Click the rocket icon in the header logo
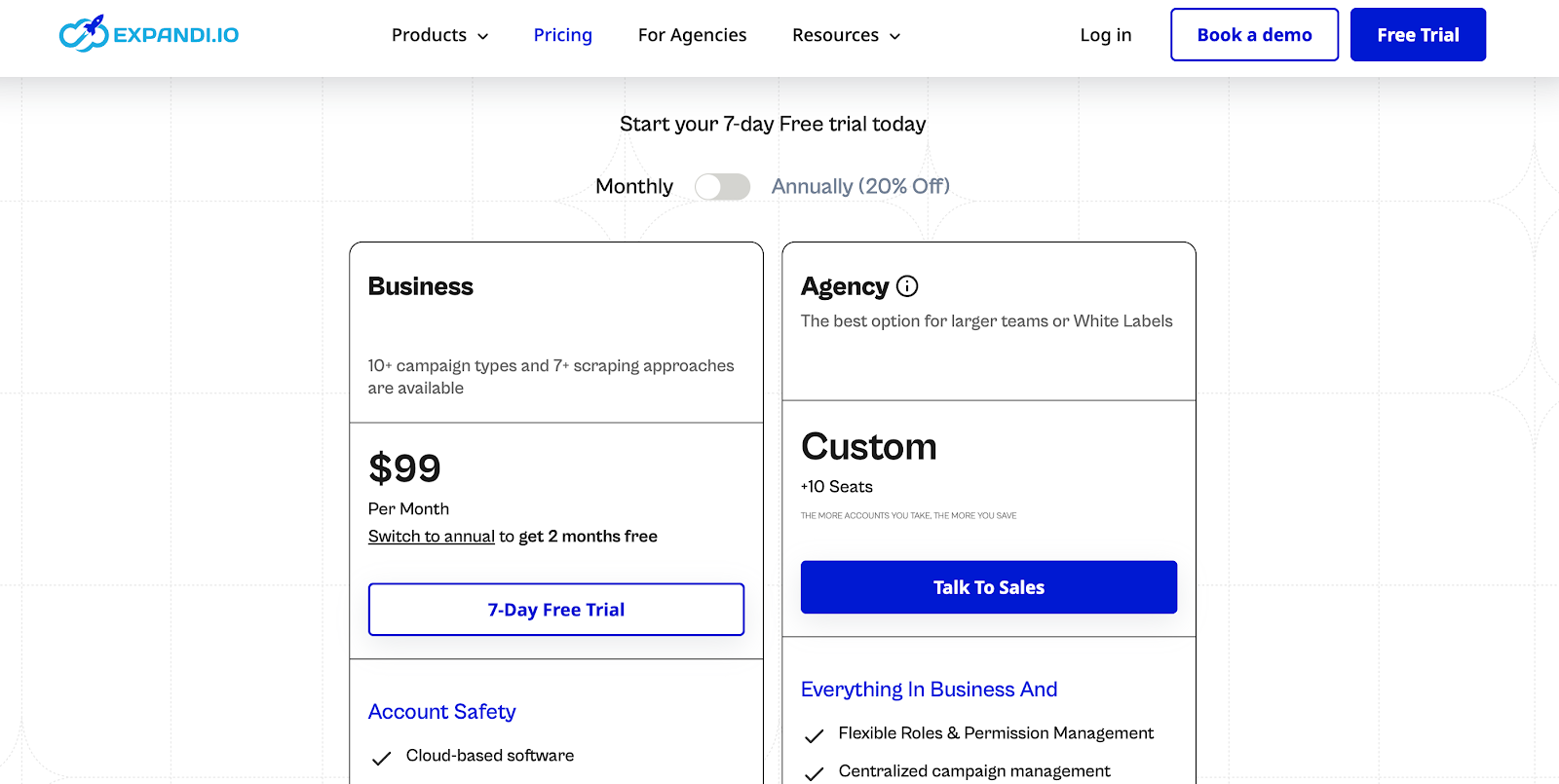The width and height of the screenshot is (1559, 784). (94, 25)
